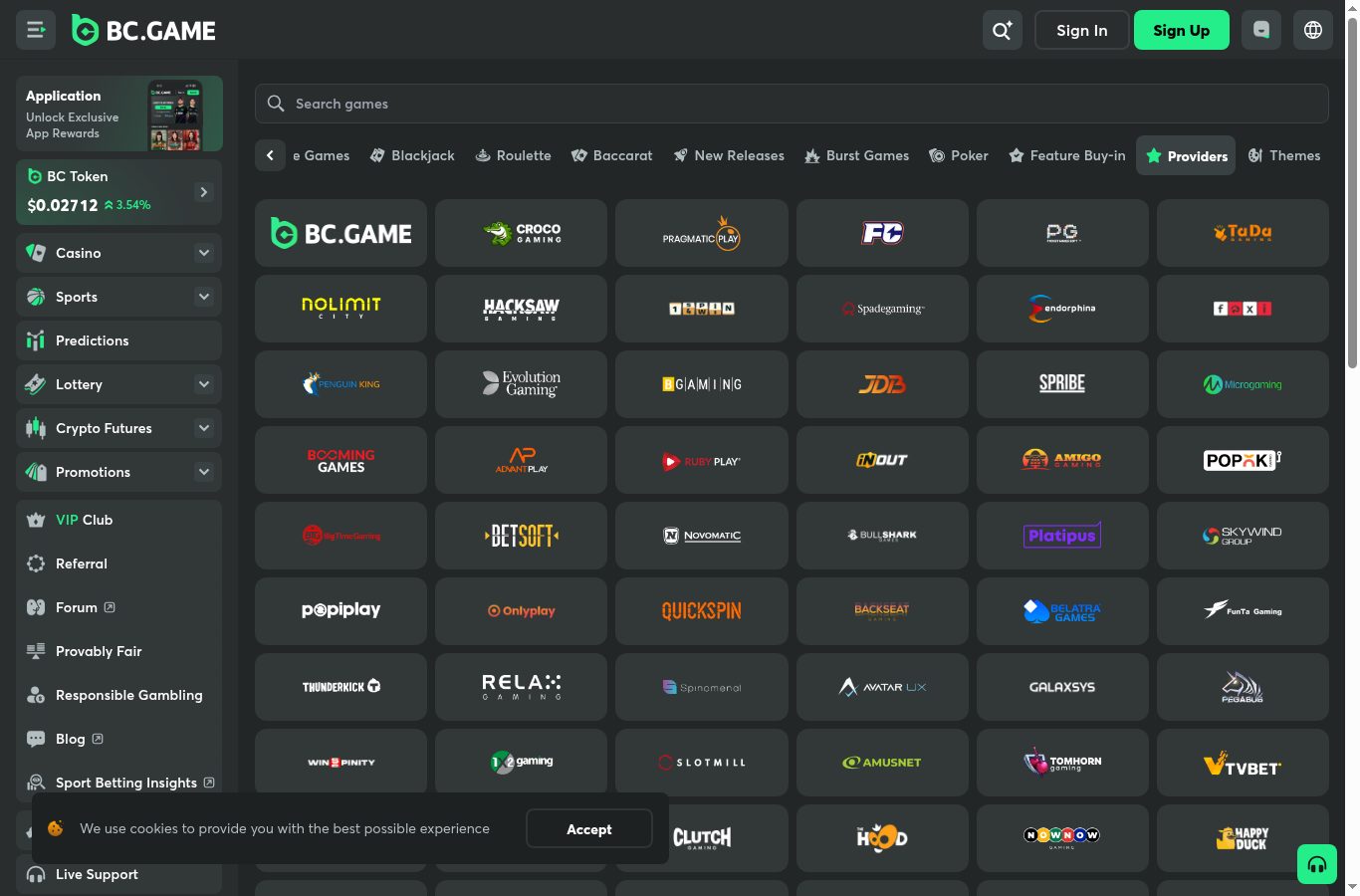This screenshot has height=896, width=1360.
Task: Select the Providers tab
Action: point(1186,155)
